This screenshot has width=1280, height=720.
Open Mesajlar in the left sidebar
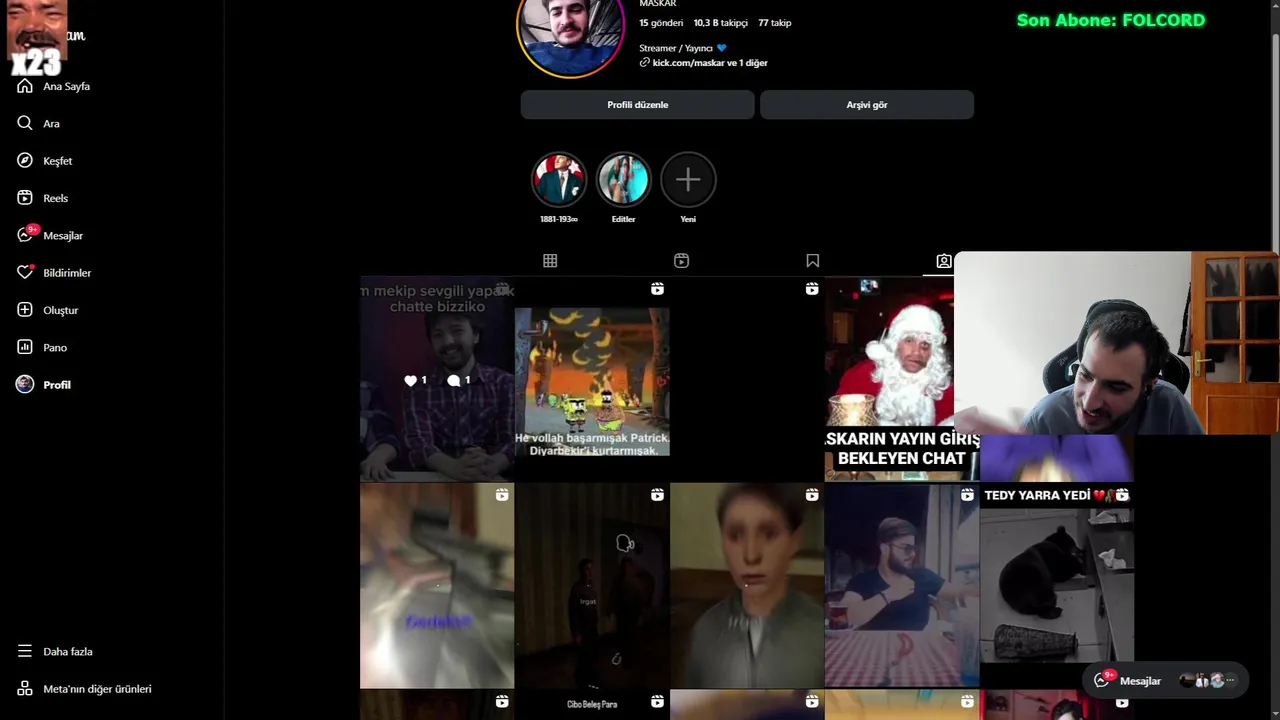[62, 236]
